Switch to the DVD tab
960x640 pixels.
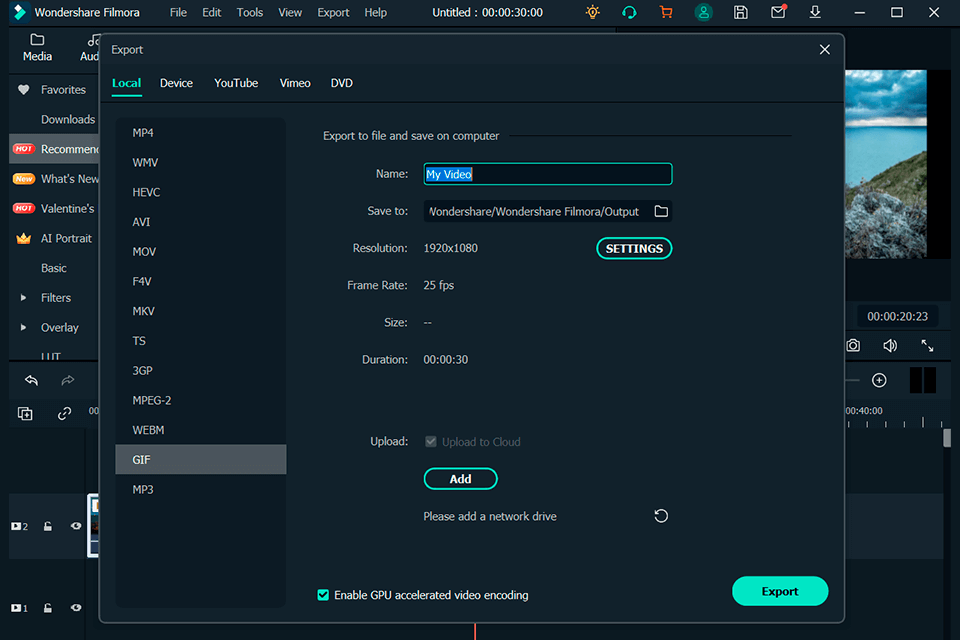(342, 83)
